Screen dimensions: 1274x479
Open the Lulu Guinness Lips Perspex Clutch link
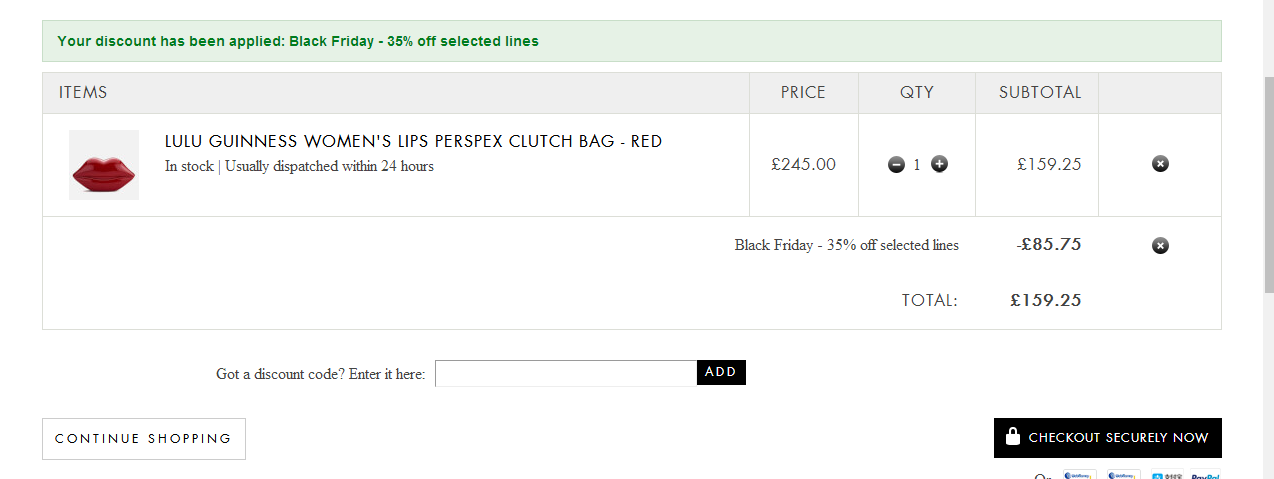(413, 142)
